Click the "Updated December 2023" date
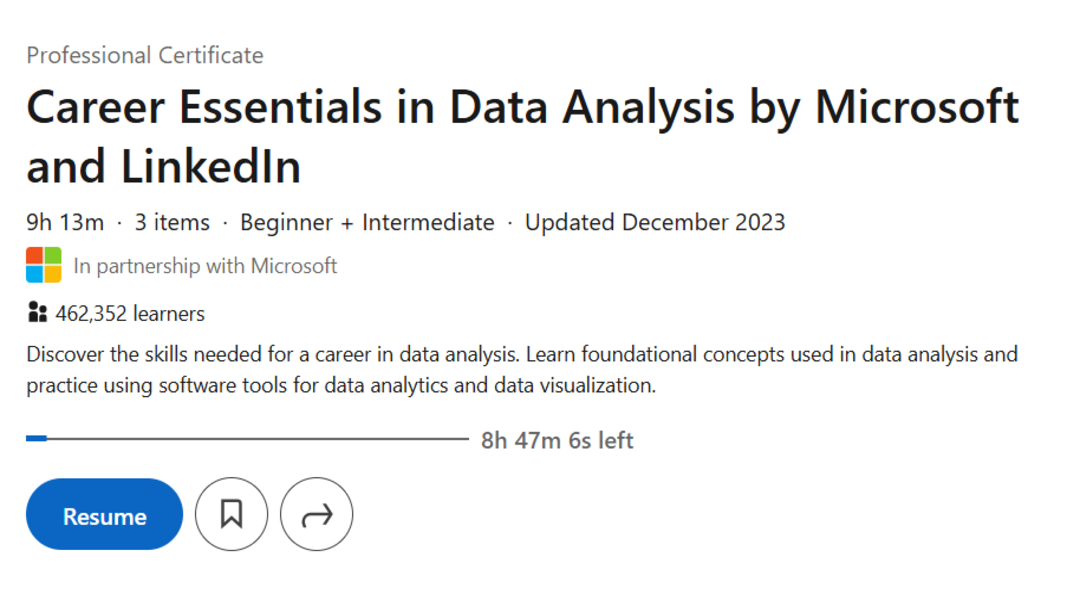Screen dimensions: 1080x600 [x=655, y=222]
